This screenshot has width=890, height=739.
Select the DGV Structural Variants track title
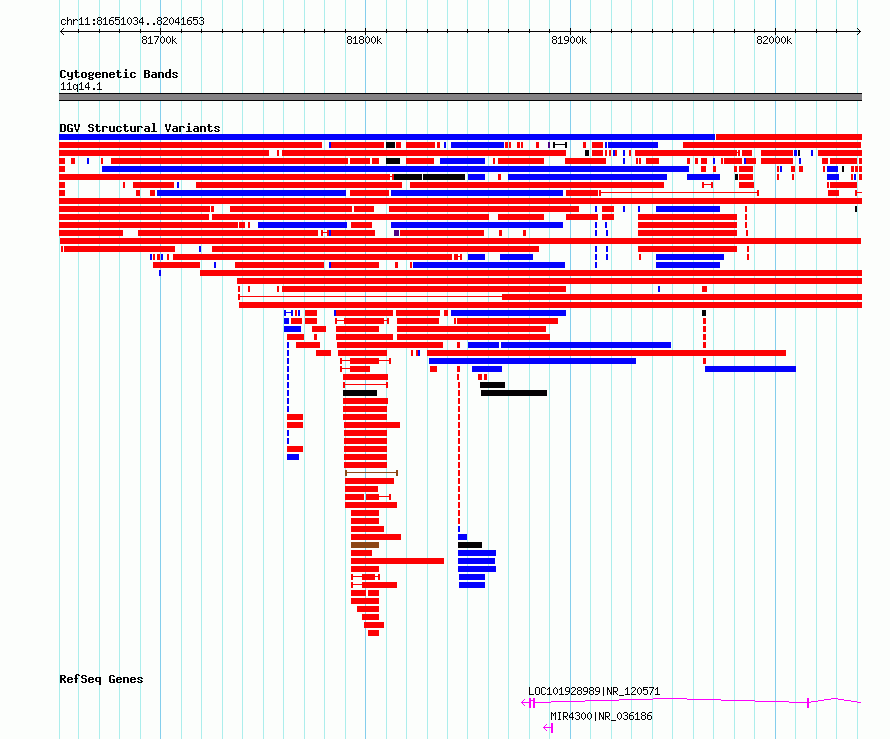140,128
